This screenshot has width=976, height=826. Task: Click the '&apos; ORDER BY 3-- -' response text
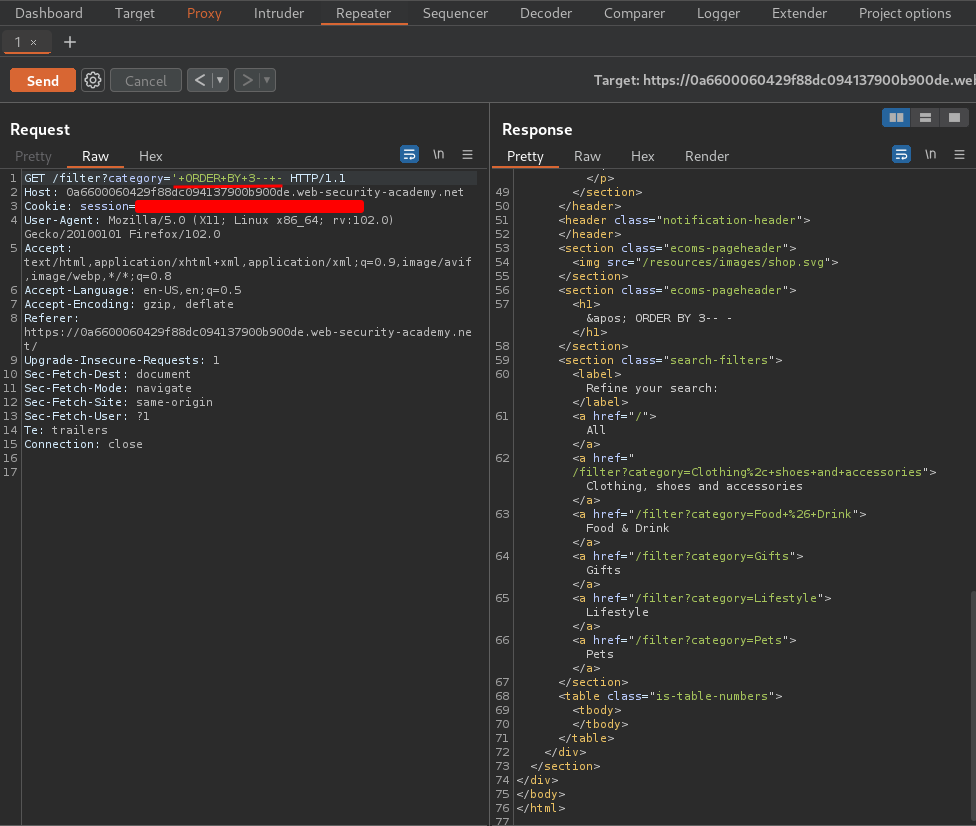(659, 318)
